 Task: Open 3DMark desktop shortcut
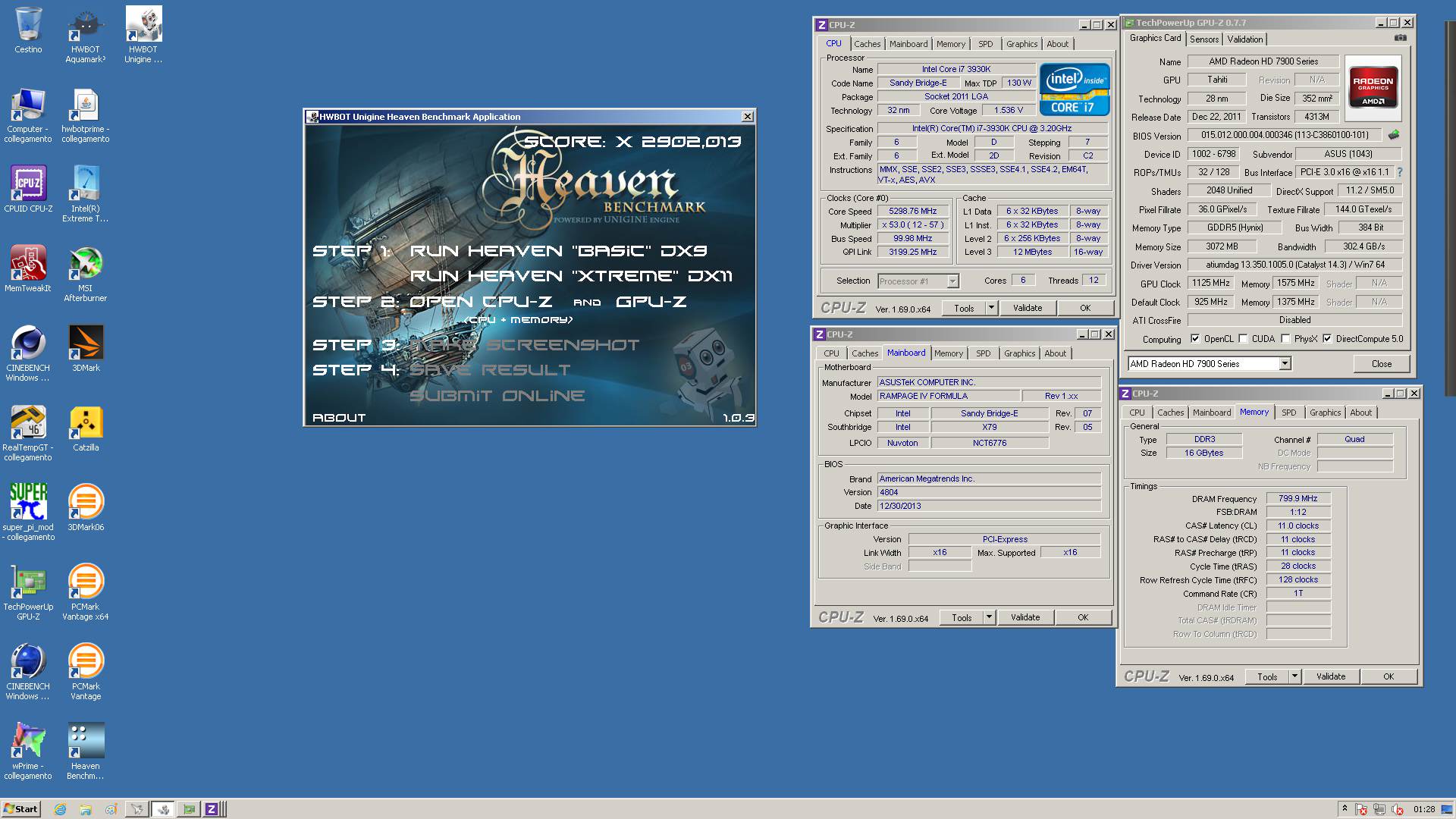[86, 349]
